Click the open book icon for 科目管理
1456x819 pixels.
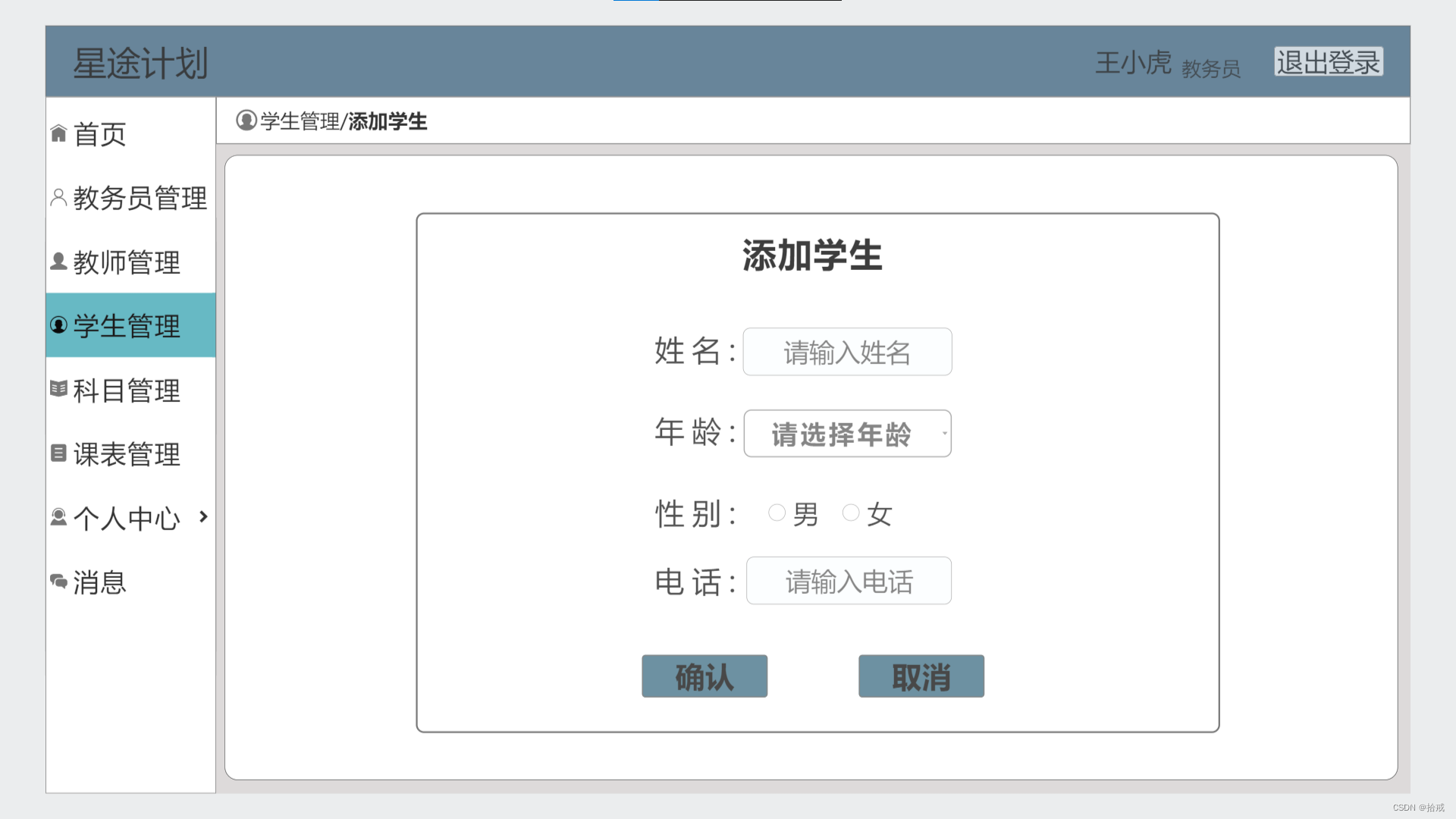pos(58,389)
